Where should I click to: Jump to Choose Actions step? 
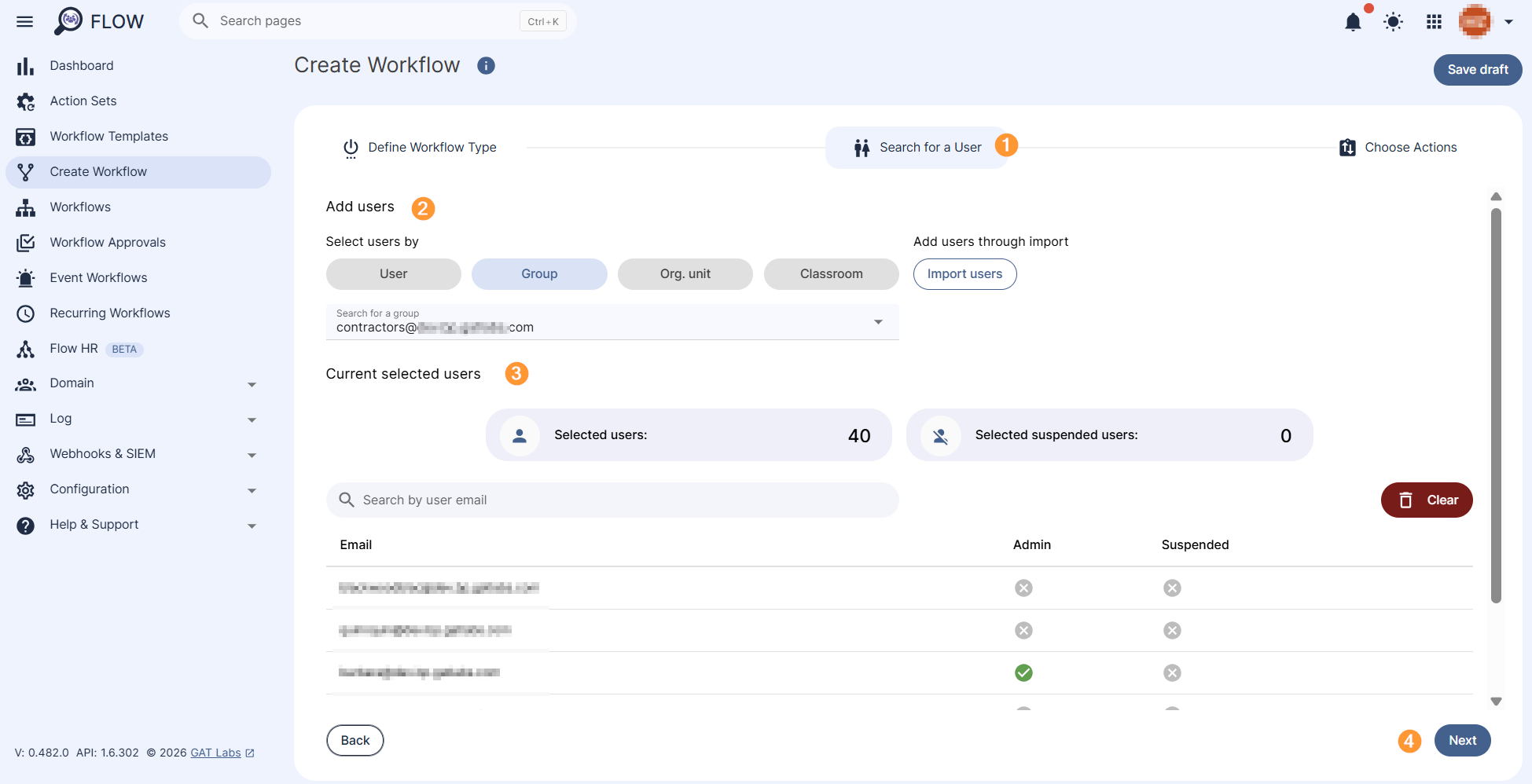[1398, 148]
